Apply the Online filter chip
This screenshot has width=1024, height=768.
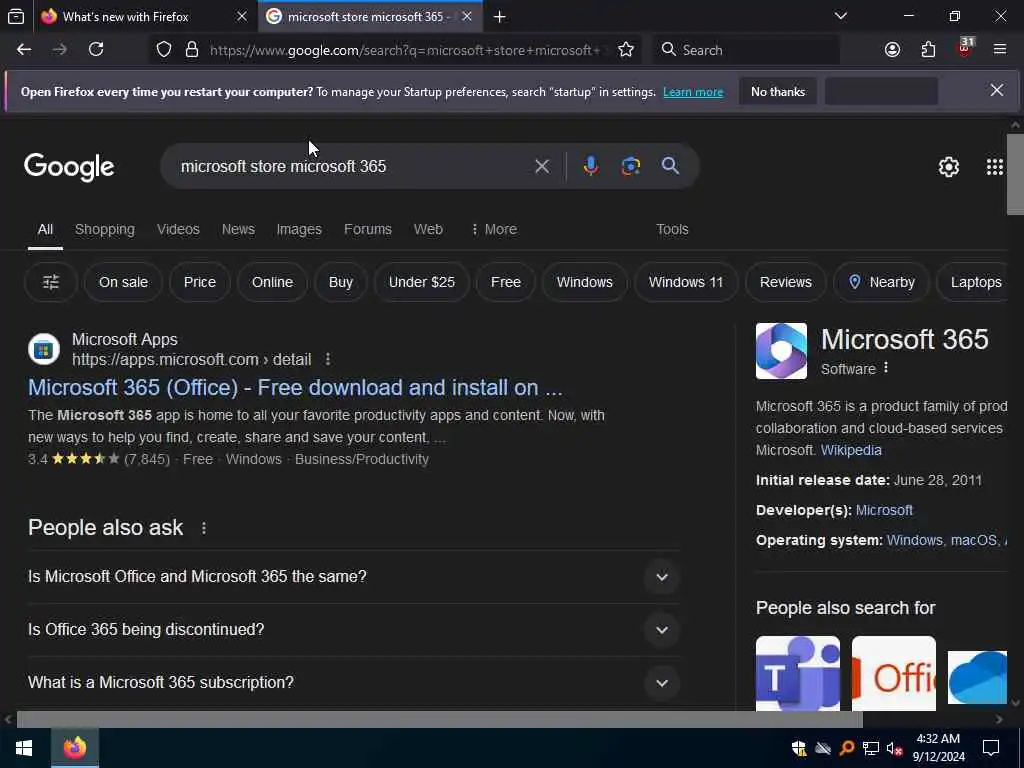pyautogui.click(x=272, y=282)
